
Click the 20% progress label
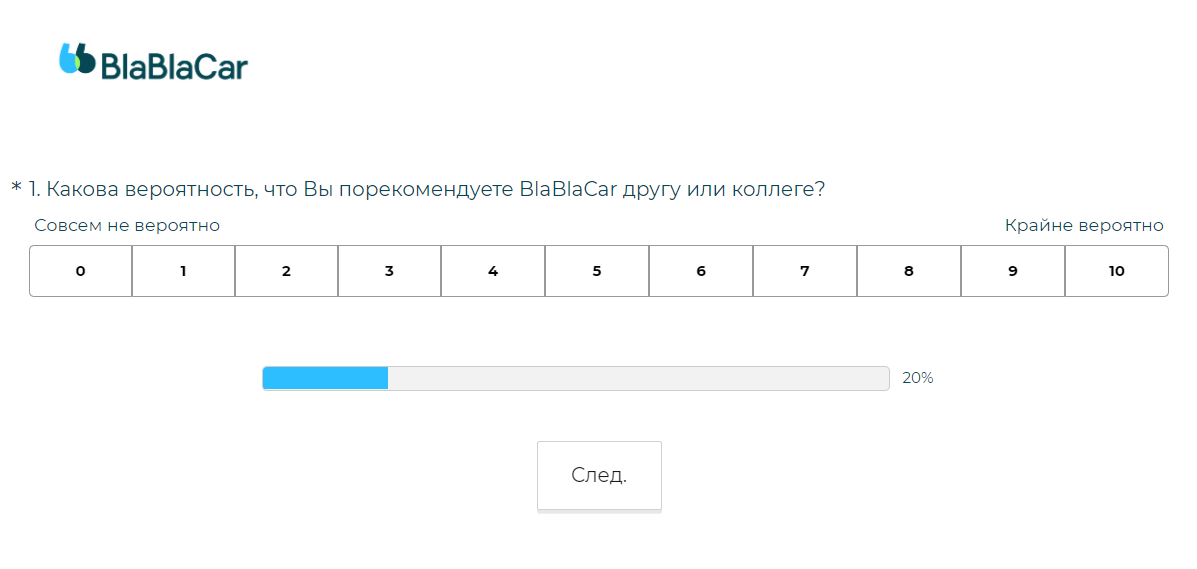pyautogui.click(x=917, y=378)
